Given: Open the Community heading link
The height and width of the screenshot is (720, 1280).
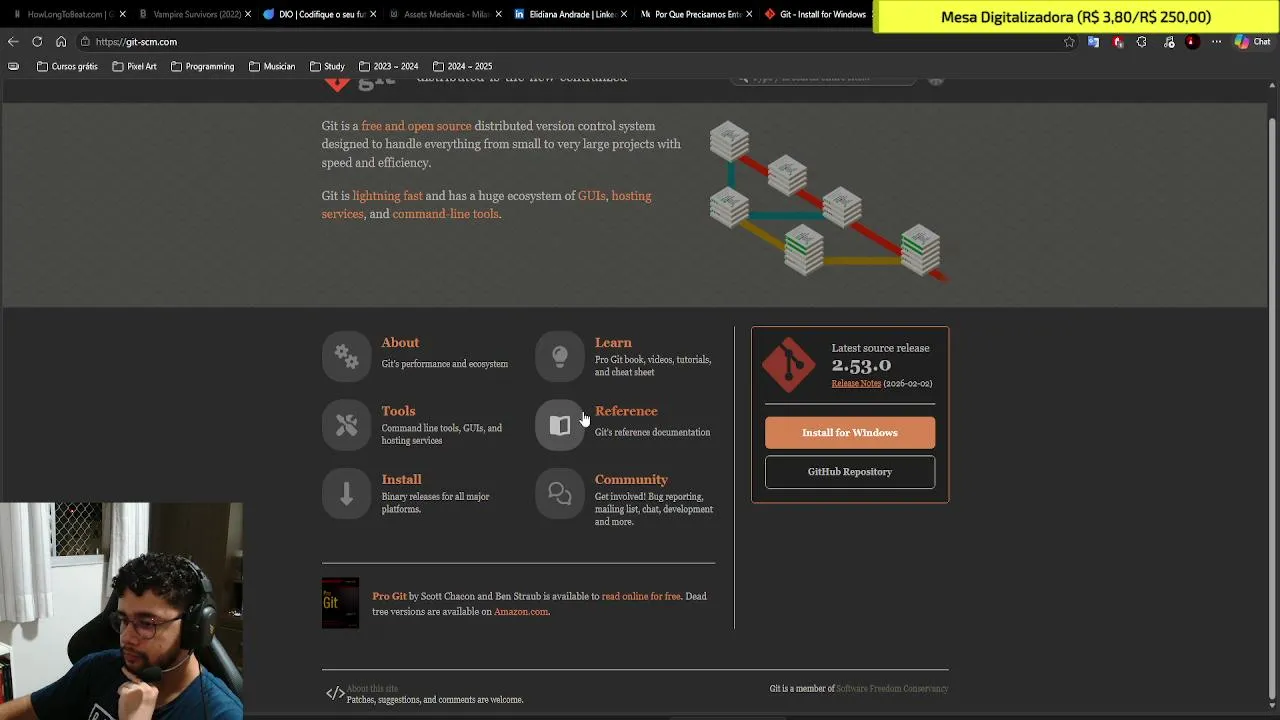Looking at the screenshot, I should click(631, 480).
